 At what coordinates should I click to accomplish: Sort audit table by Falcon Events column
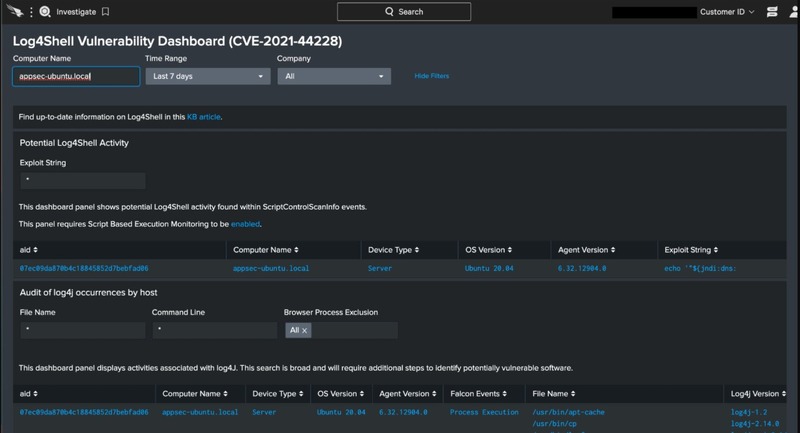point(482,394)
